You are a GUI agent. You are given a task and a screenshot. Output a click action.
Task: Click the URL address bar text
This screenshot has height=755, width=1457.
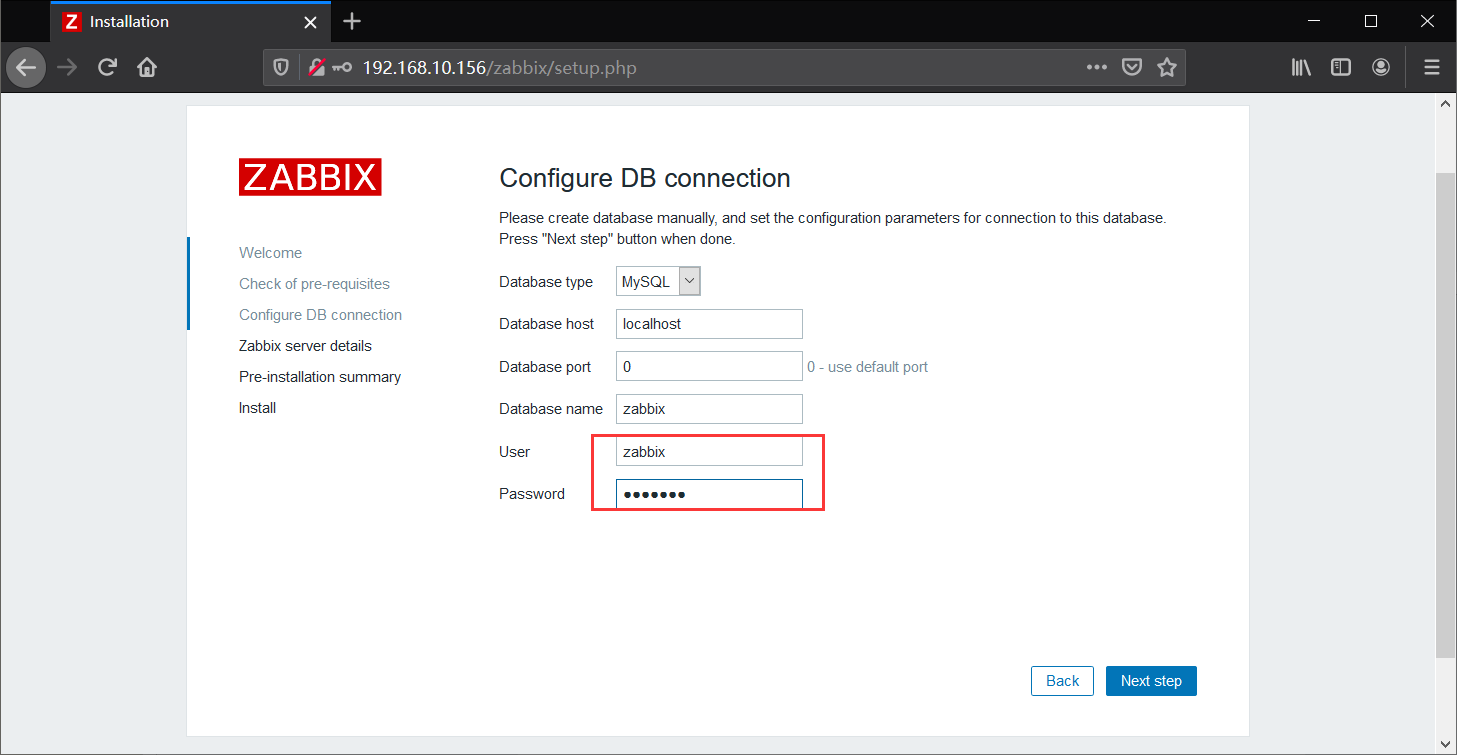[x=499, y=68]
